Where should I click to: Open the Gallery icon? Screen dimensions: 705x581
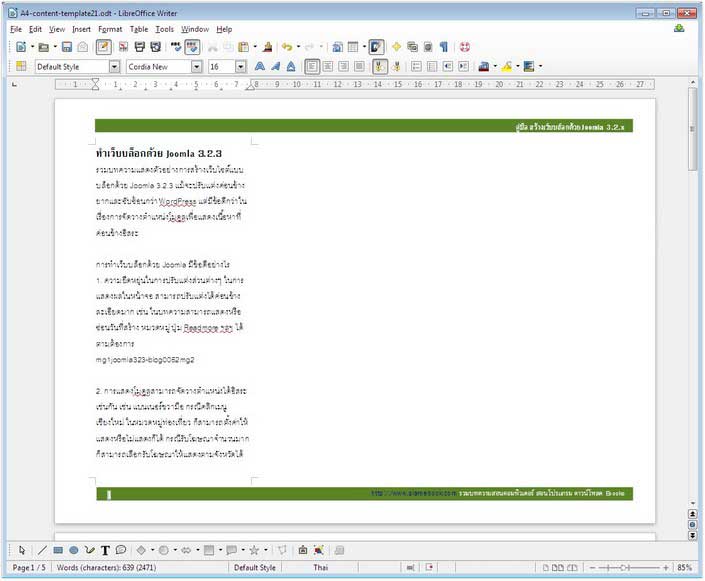point(412,47)
